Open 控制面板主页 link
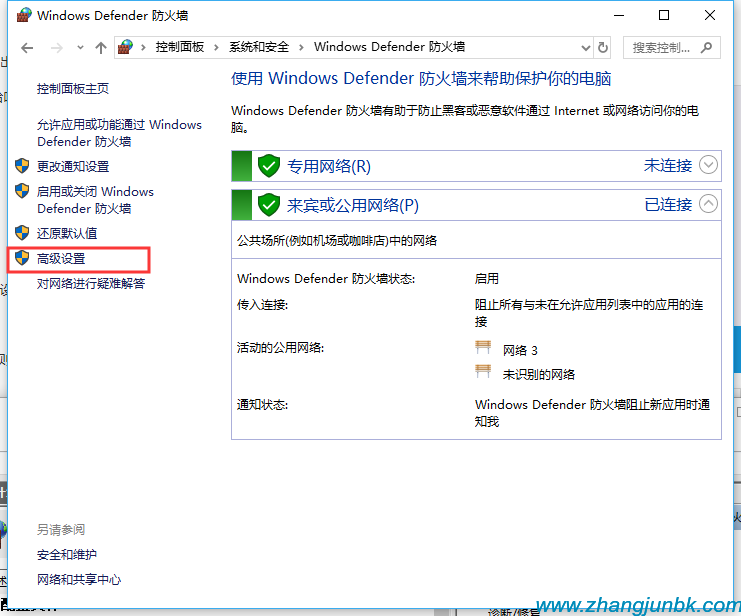The image size is (741, 616). pyautogui.click(x=73, y=88)
